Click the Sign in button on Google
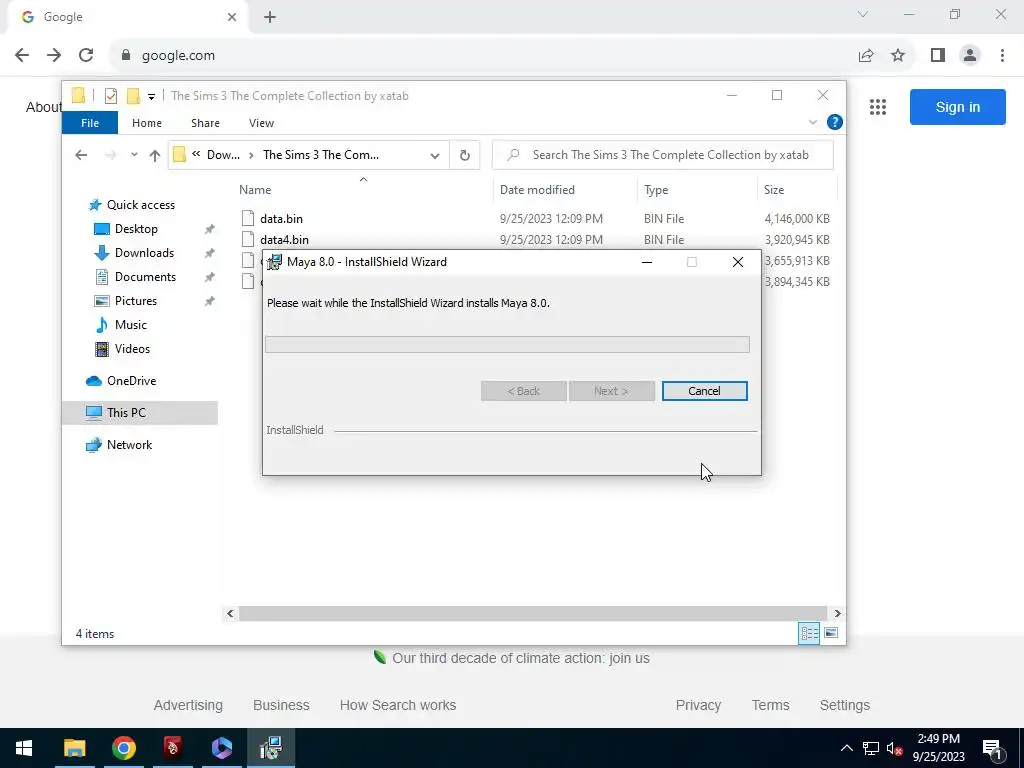Screen dimensions: 1024x768 957,107
